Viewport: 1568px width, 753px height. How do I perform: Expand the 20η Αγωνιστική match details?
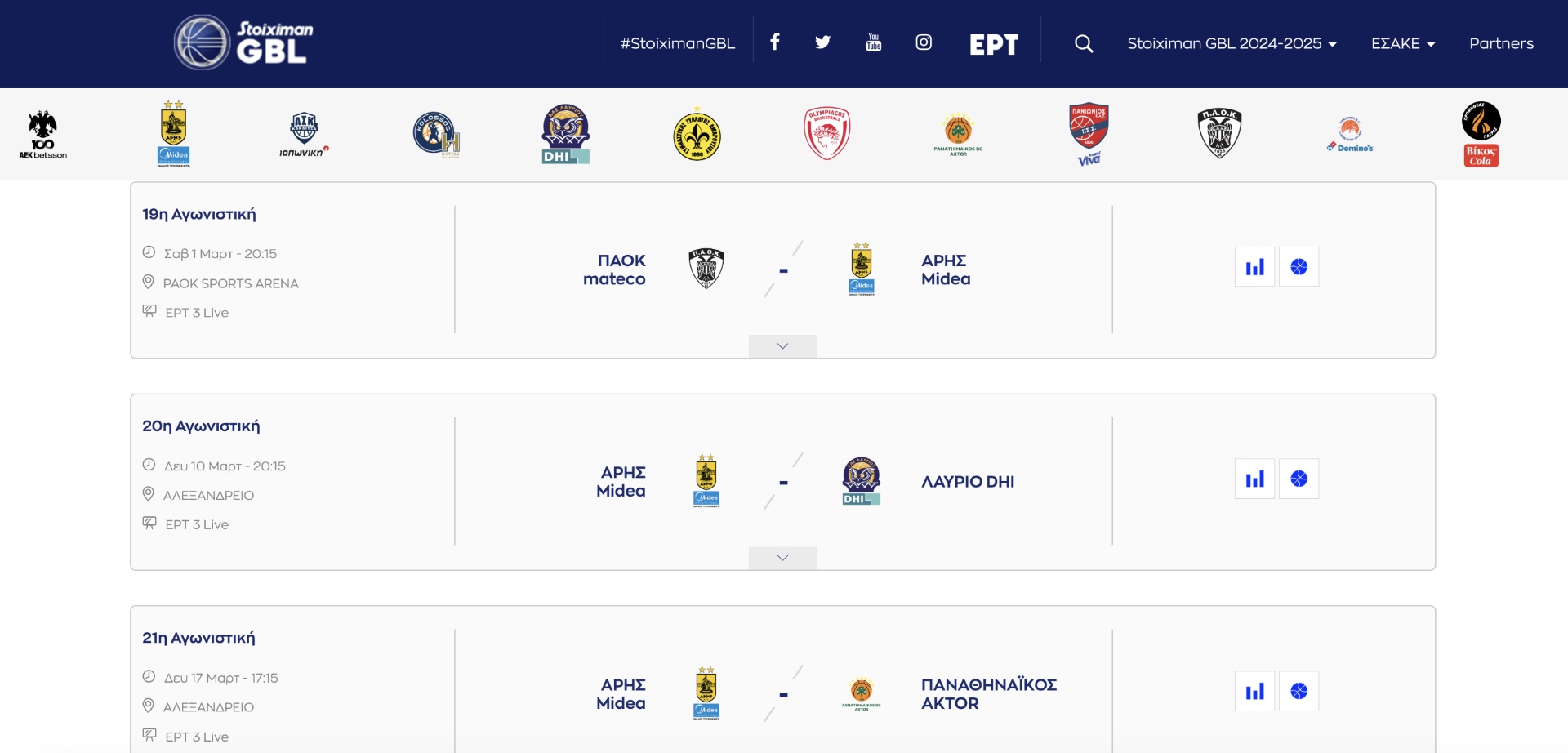pyautogui.click(x=782, y=558)
